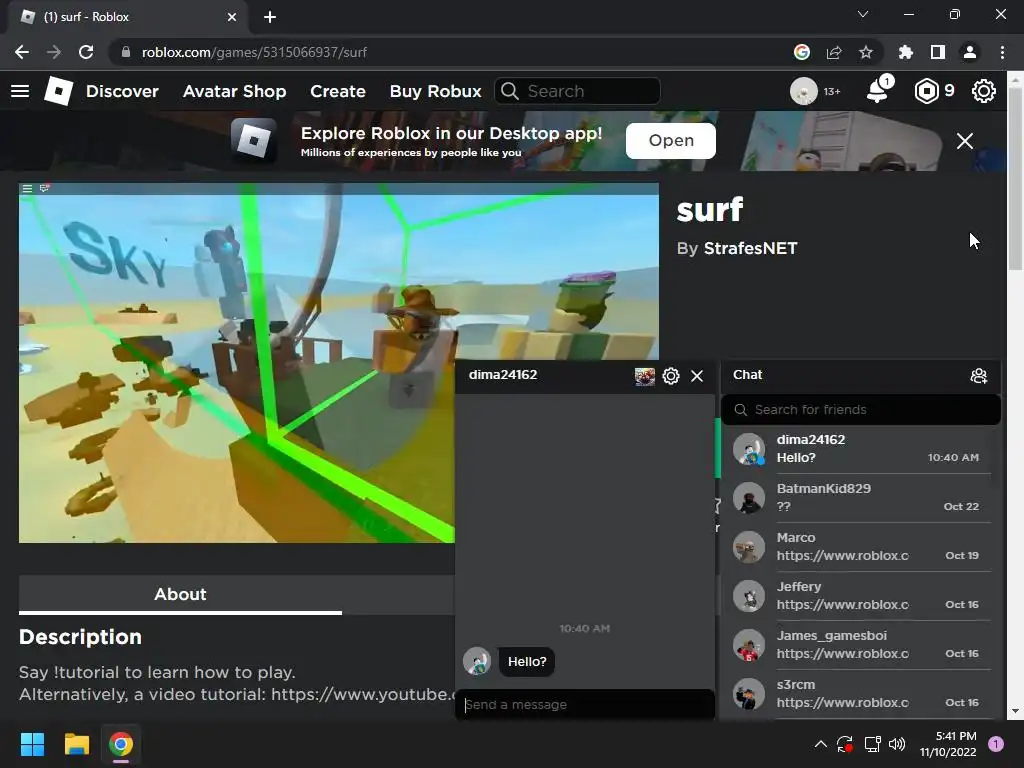The height and width of the screenshot is (768, 1024).
Task: Open Windows notification center badge
Action: point(996,744)
